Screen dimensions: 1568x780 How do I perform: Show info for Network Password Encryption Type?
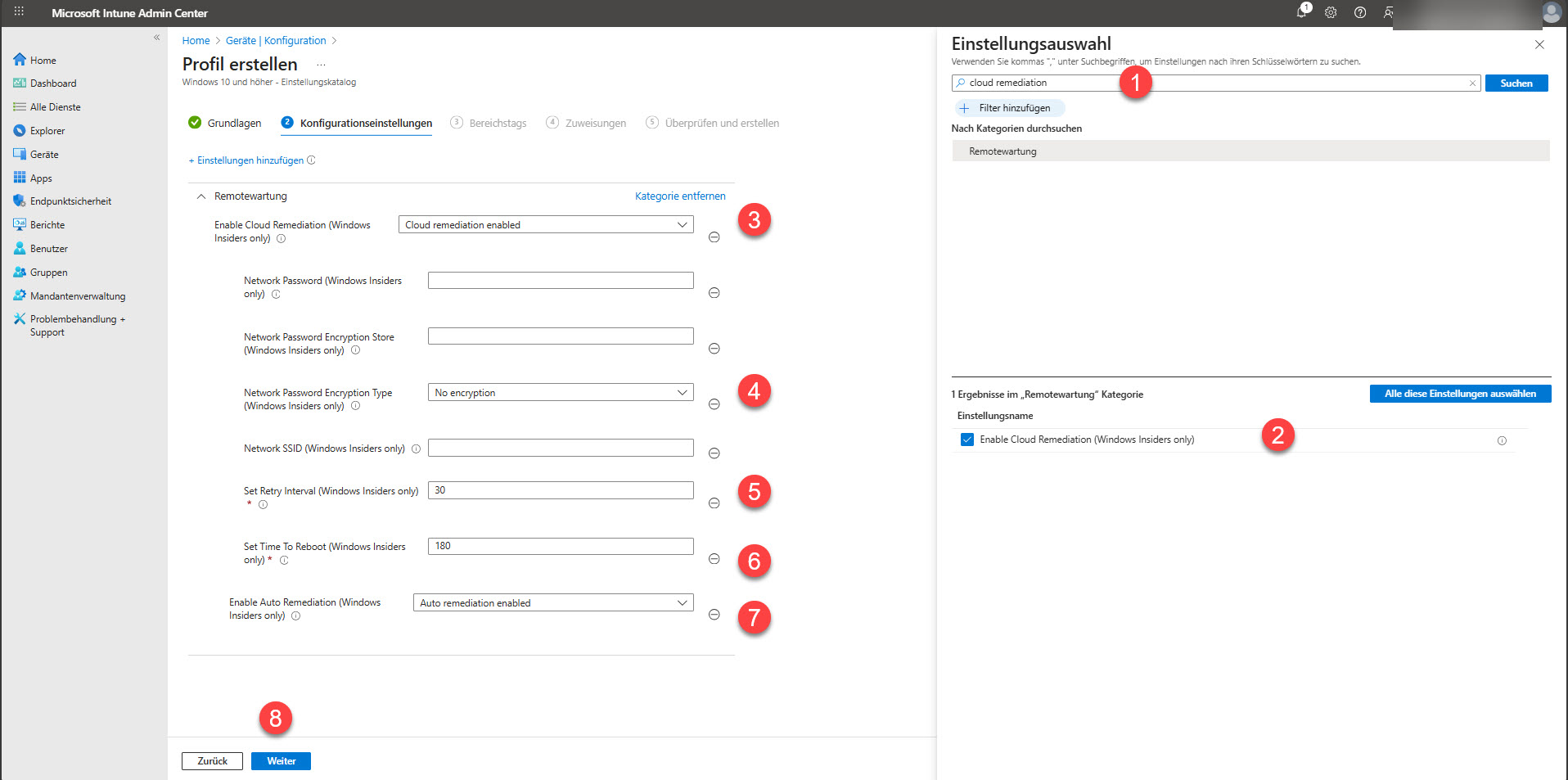pyautogui.click(x=355, y=406)
